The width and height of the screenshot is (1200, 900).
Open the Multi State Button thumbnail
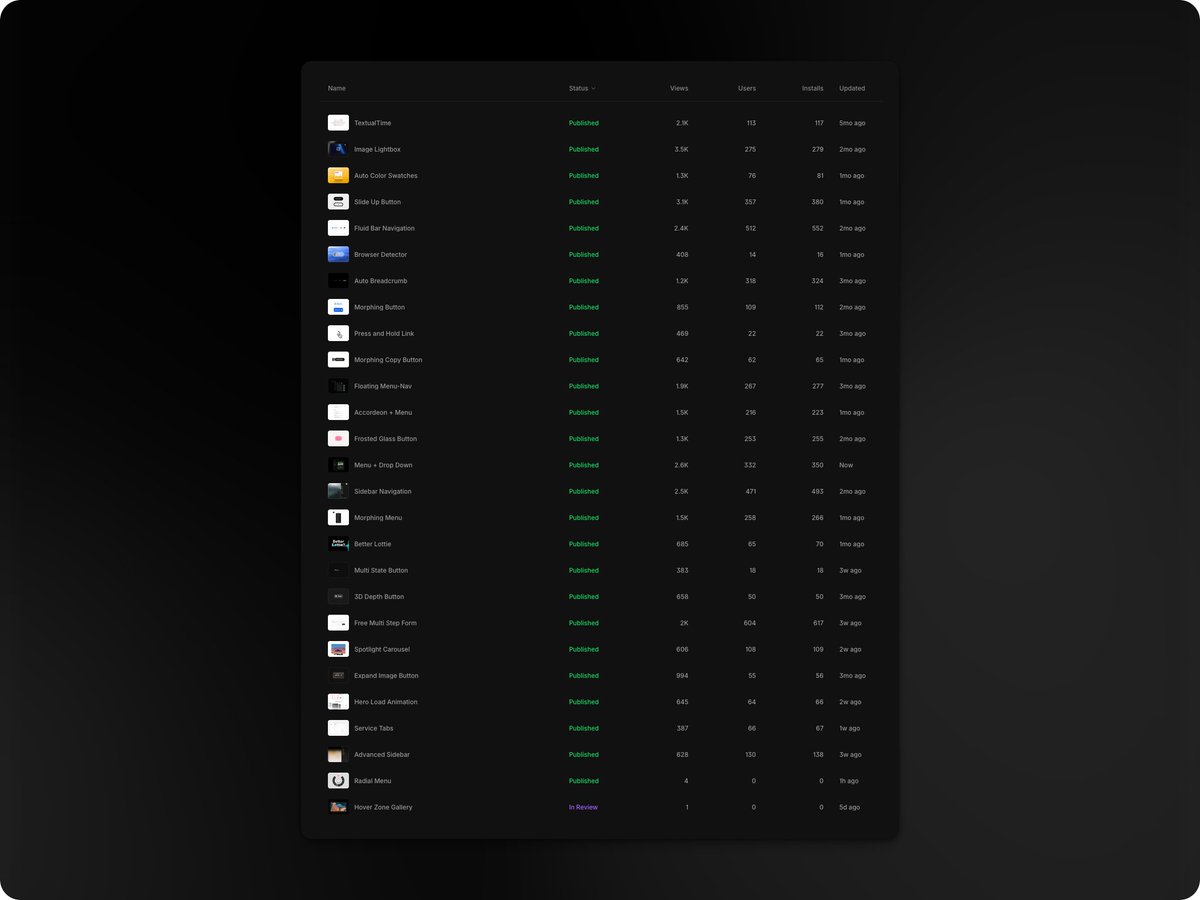338,570
